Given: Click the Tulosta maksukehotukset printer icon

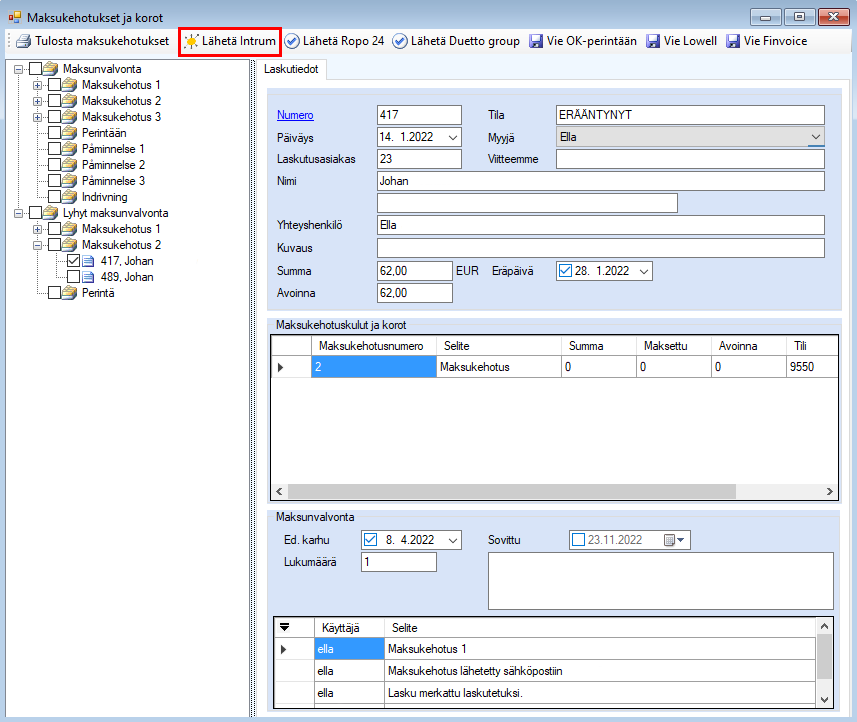Looking at the screenshot, I should 23,41.
